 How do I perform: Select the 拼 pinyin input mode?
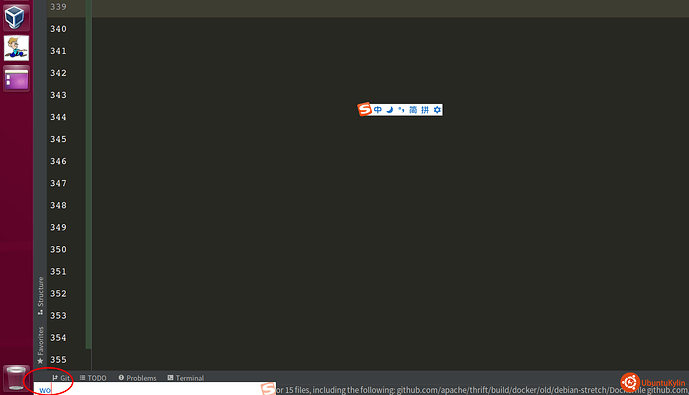[x=425, y=110]
